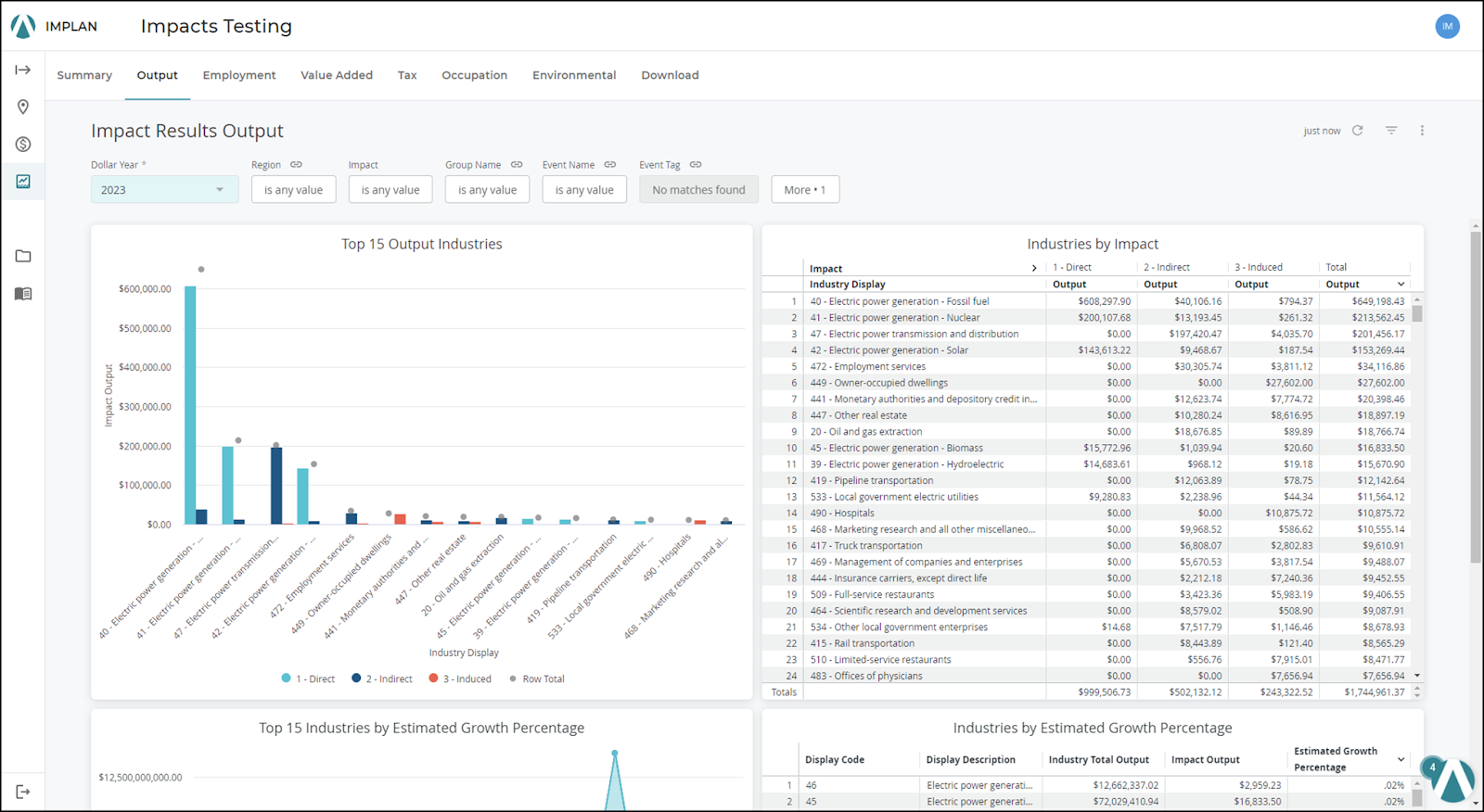This screenshot has height=812, width=1484.
Task: Open the IM user avatar menu
Action: 1447,26
